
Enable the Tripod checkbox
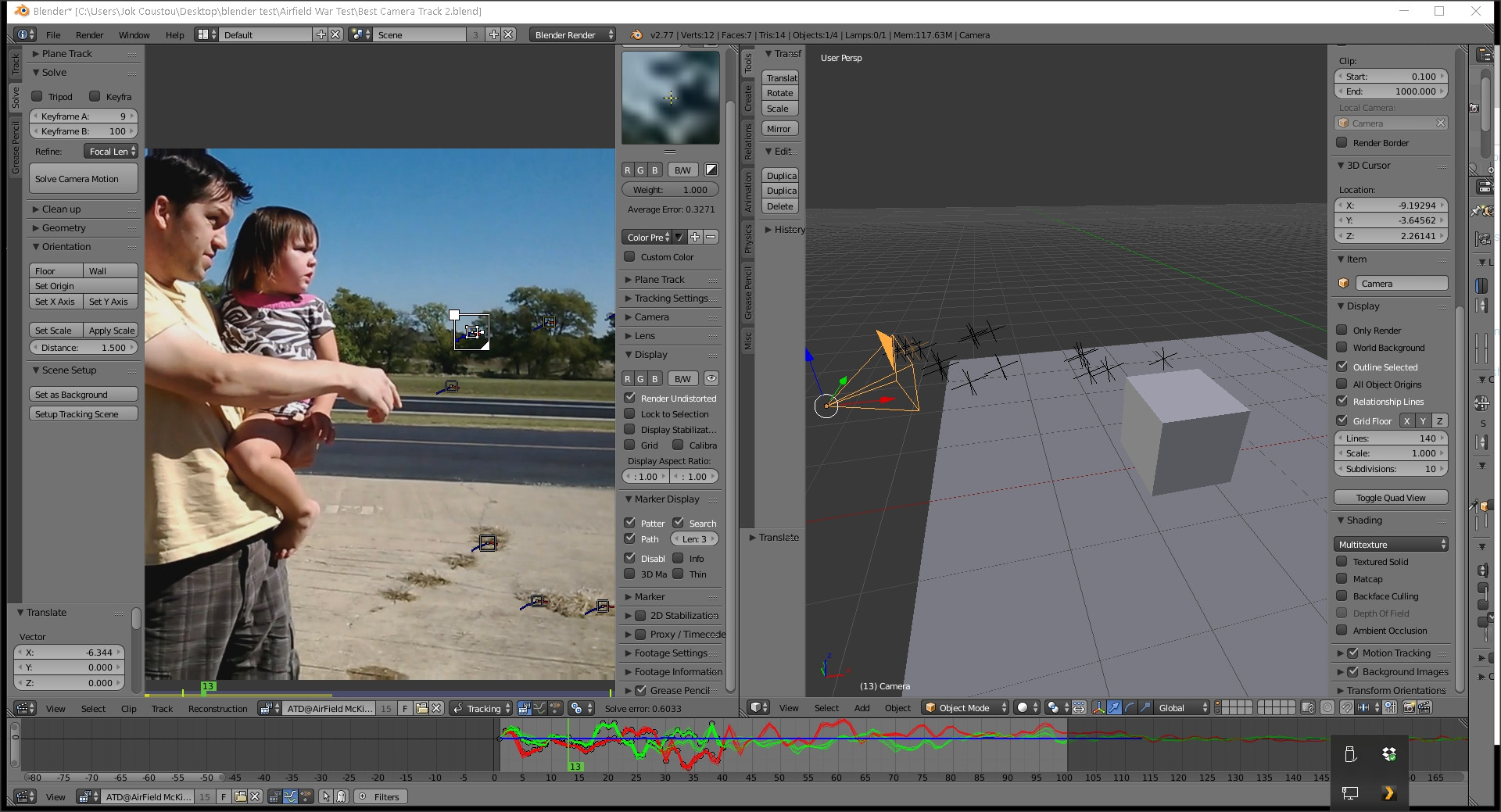click(37, 96)
